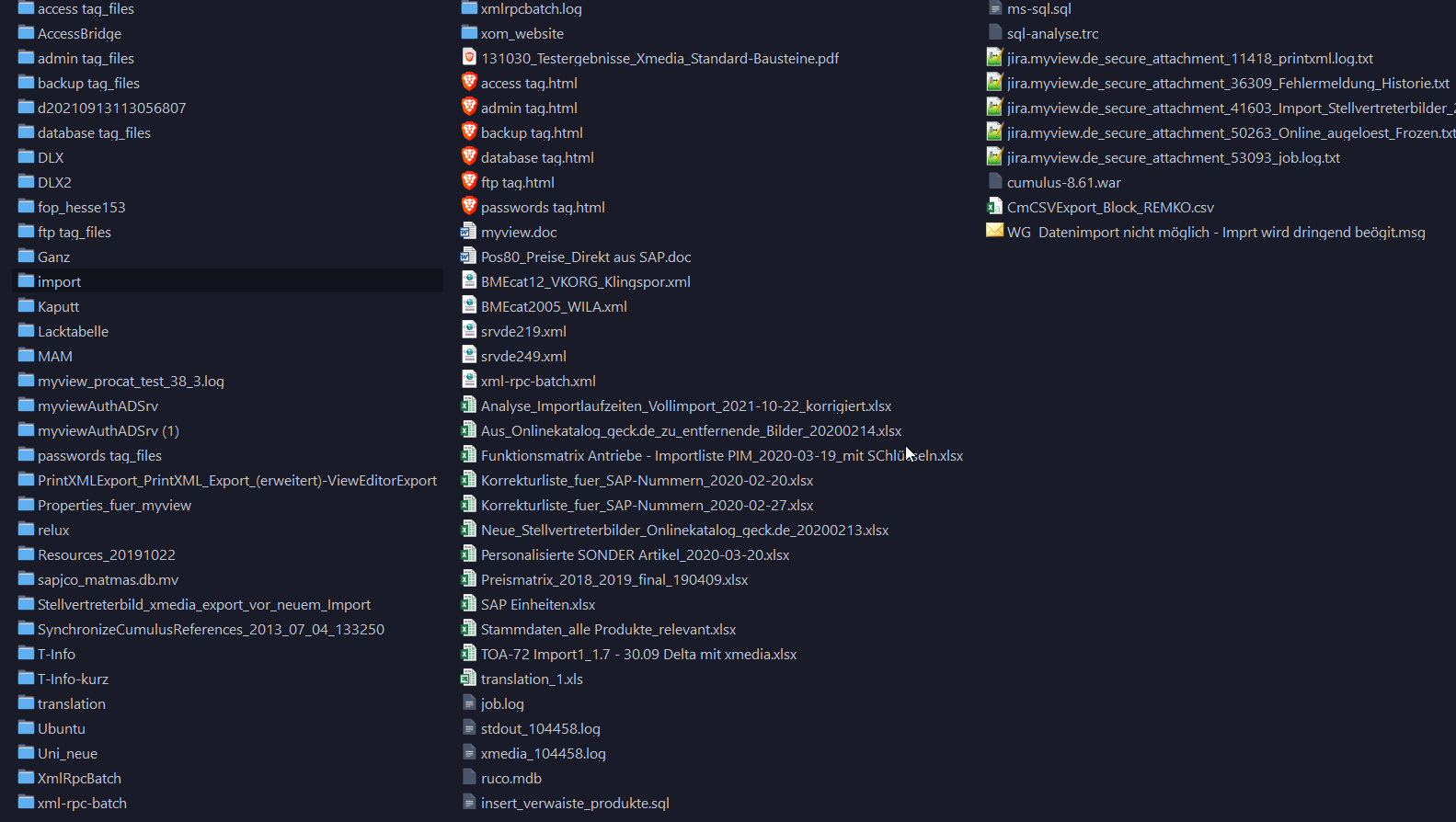1456x822 pixels.
Task: Click the mail icon of WG Datenimport message
Action: (x=994, y=231)
